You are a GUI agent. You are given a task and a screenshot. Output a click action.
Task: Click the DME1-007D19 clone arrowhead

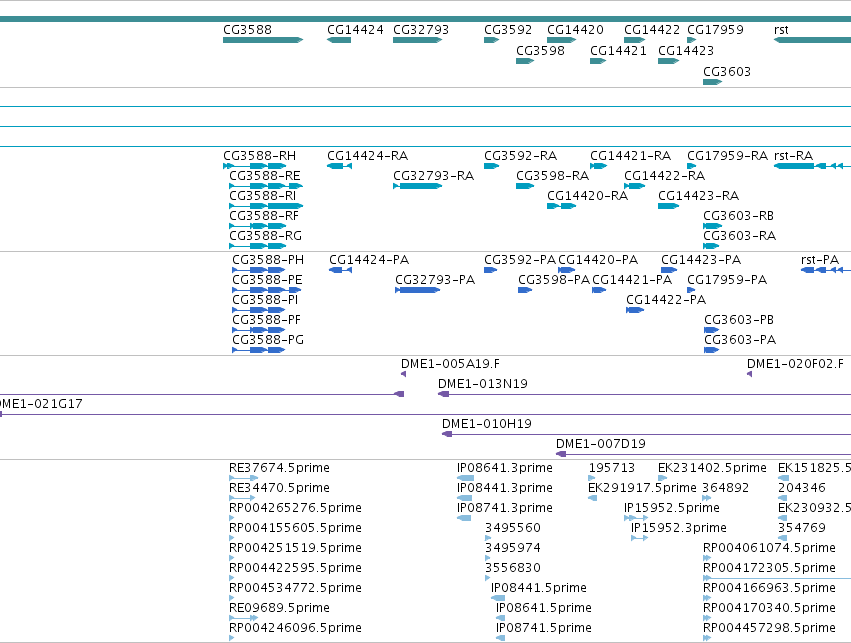(561, 454)
